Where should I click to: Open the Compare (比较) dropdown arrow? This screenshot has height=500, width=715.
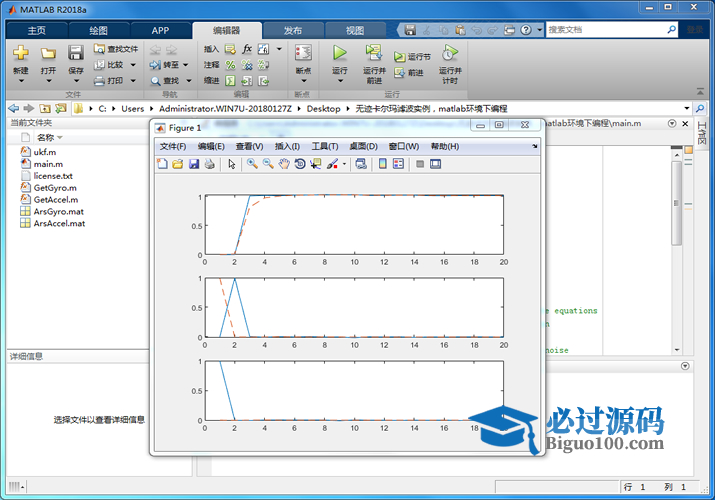click(133, 65)
